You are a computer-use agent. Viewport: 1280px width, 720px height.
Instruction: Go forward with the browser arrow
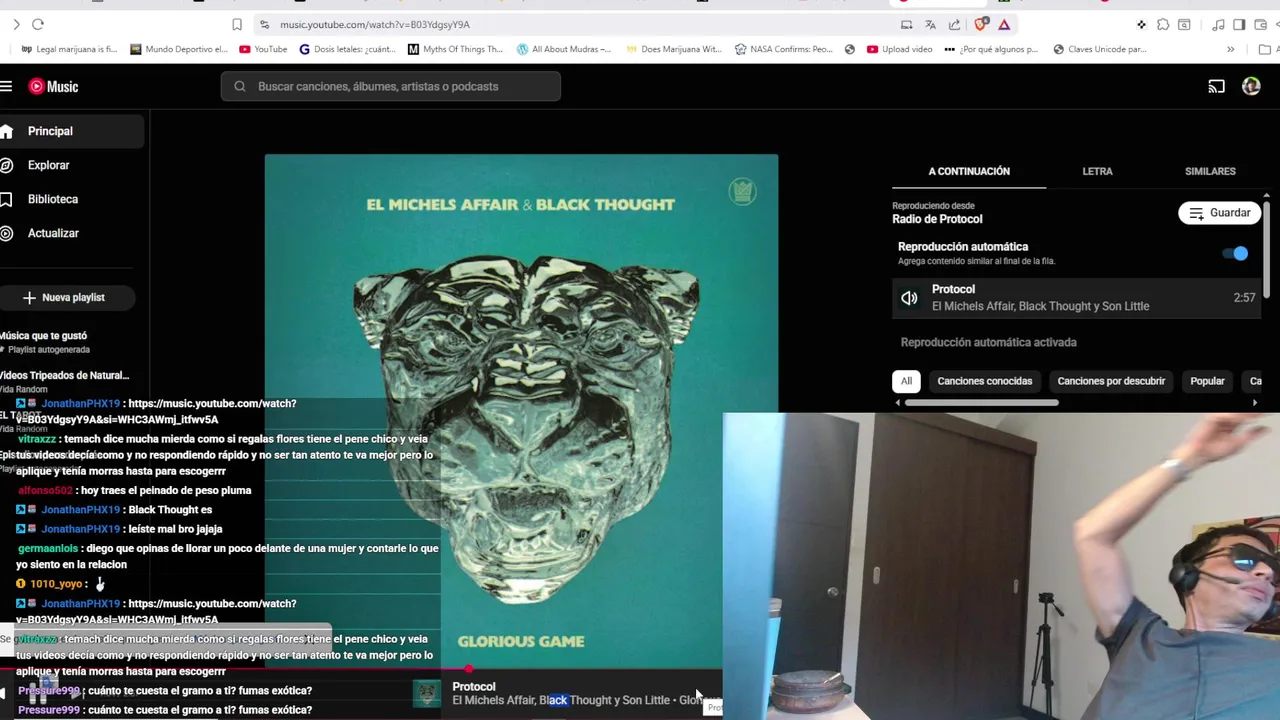point(16,24)
